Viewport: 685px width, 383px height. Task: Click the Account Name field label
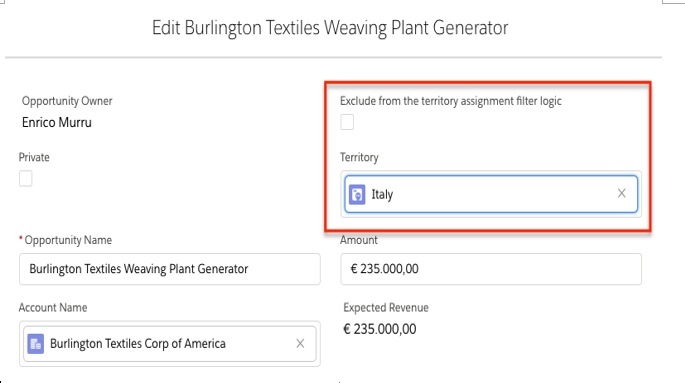tap(53, 308)
